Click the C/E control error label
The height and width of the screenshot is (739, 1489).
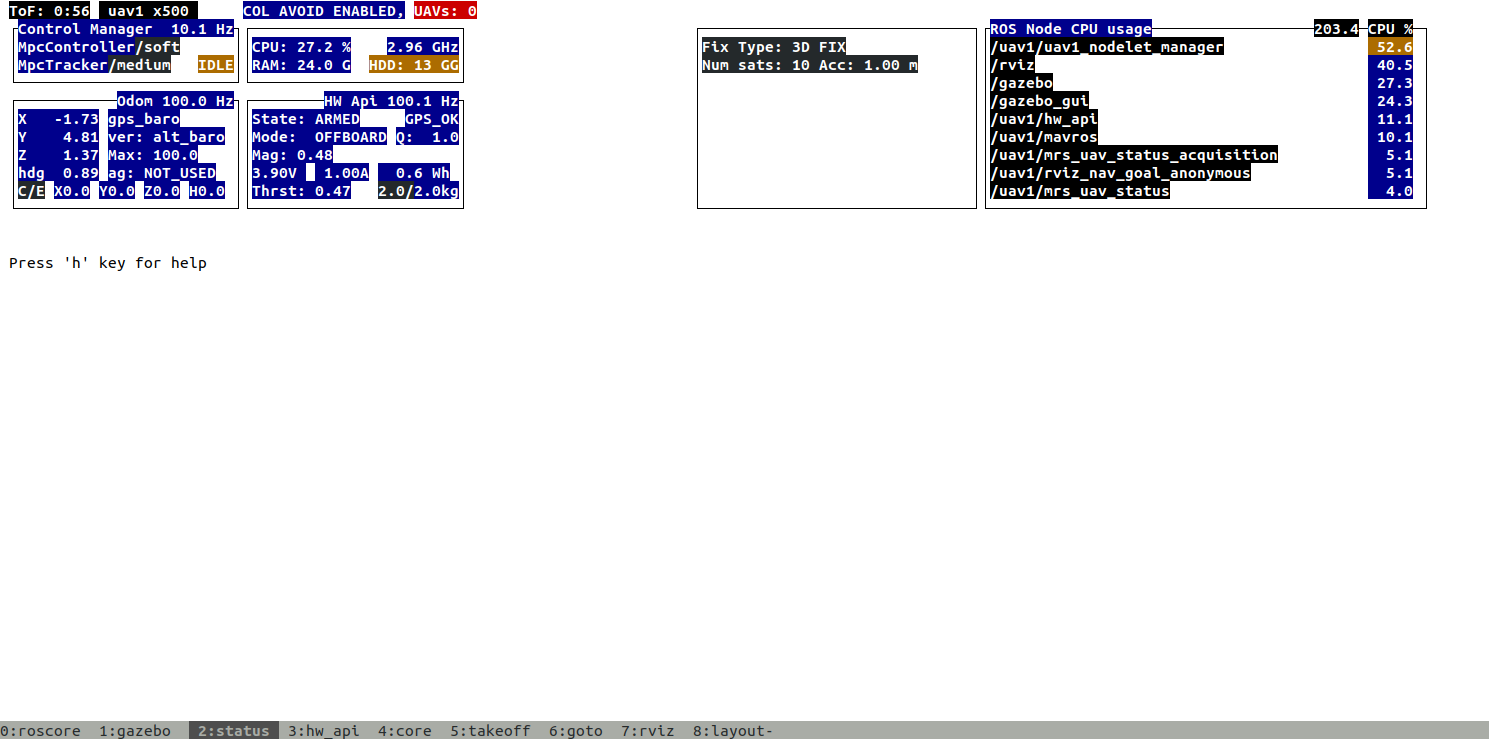31,191
